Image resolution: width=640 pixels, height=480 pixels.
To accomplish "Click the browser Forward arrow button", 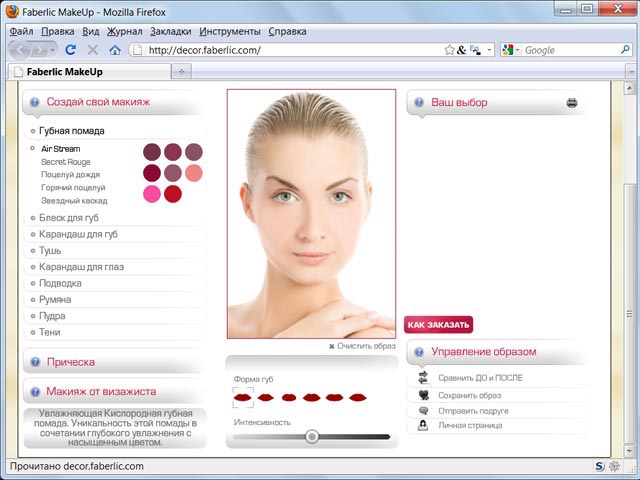I will [x=40, y=50].
